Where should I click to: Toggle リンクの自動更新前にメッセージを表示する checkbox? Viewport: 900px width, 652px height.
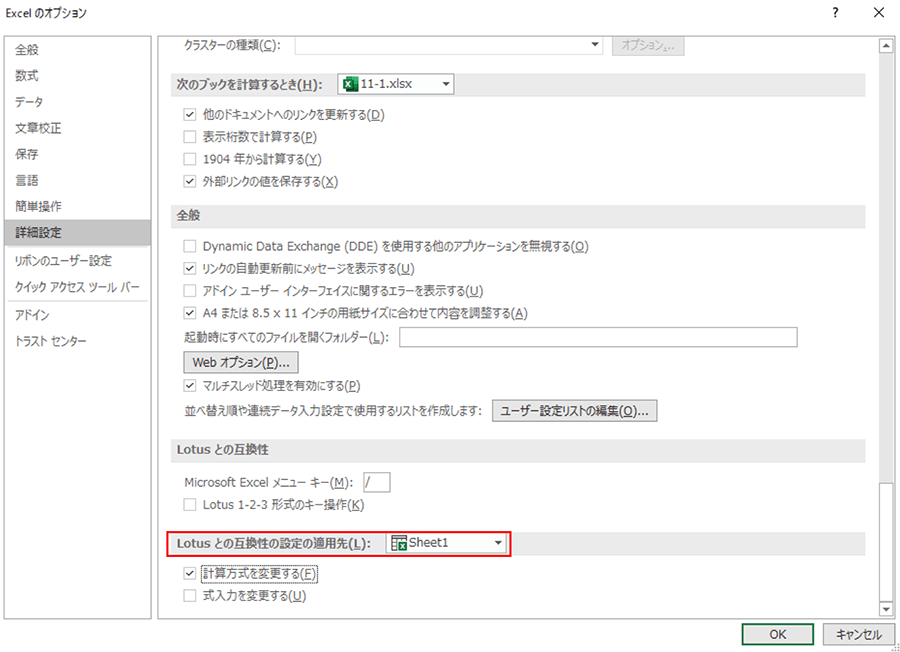[x=189, y=269]
